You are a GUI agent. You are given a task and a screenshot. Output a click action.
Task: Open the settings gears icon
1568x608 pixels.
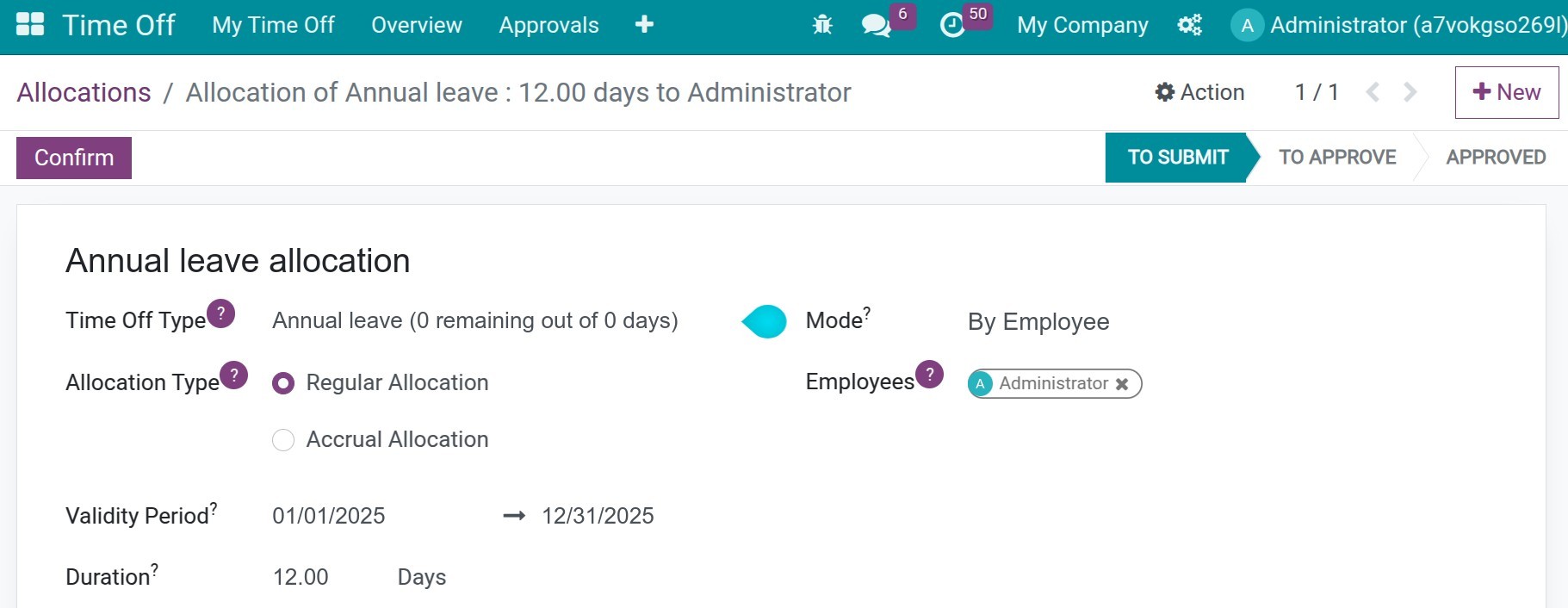click(1189, 25)
